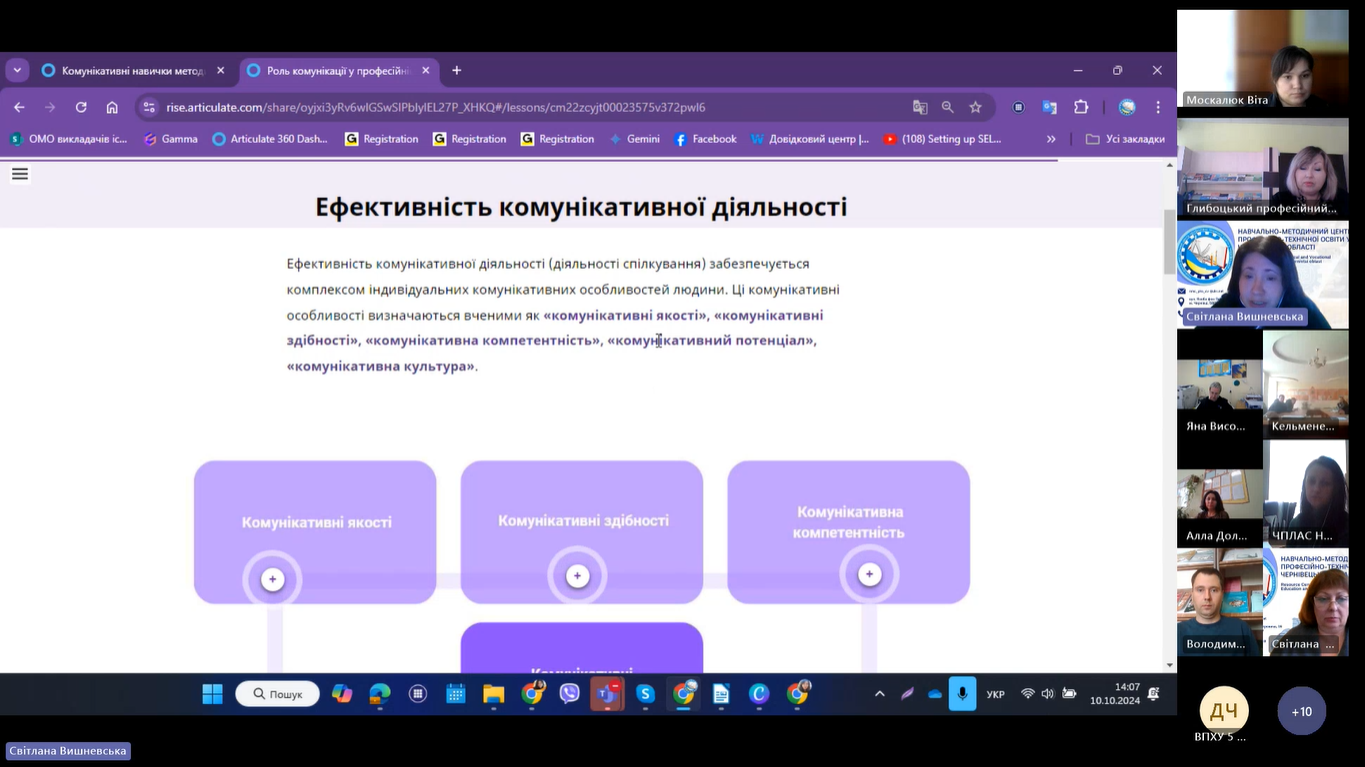Viewport: 1365px width, 767px height.
Task: Expand the Комунікативні здібності plus marker
Action: coord(577,576)
